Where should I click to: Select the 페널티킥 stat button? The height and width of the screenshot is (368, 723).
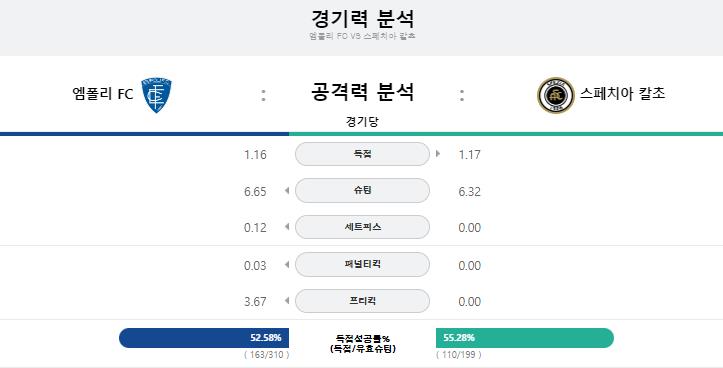[362, 264]
